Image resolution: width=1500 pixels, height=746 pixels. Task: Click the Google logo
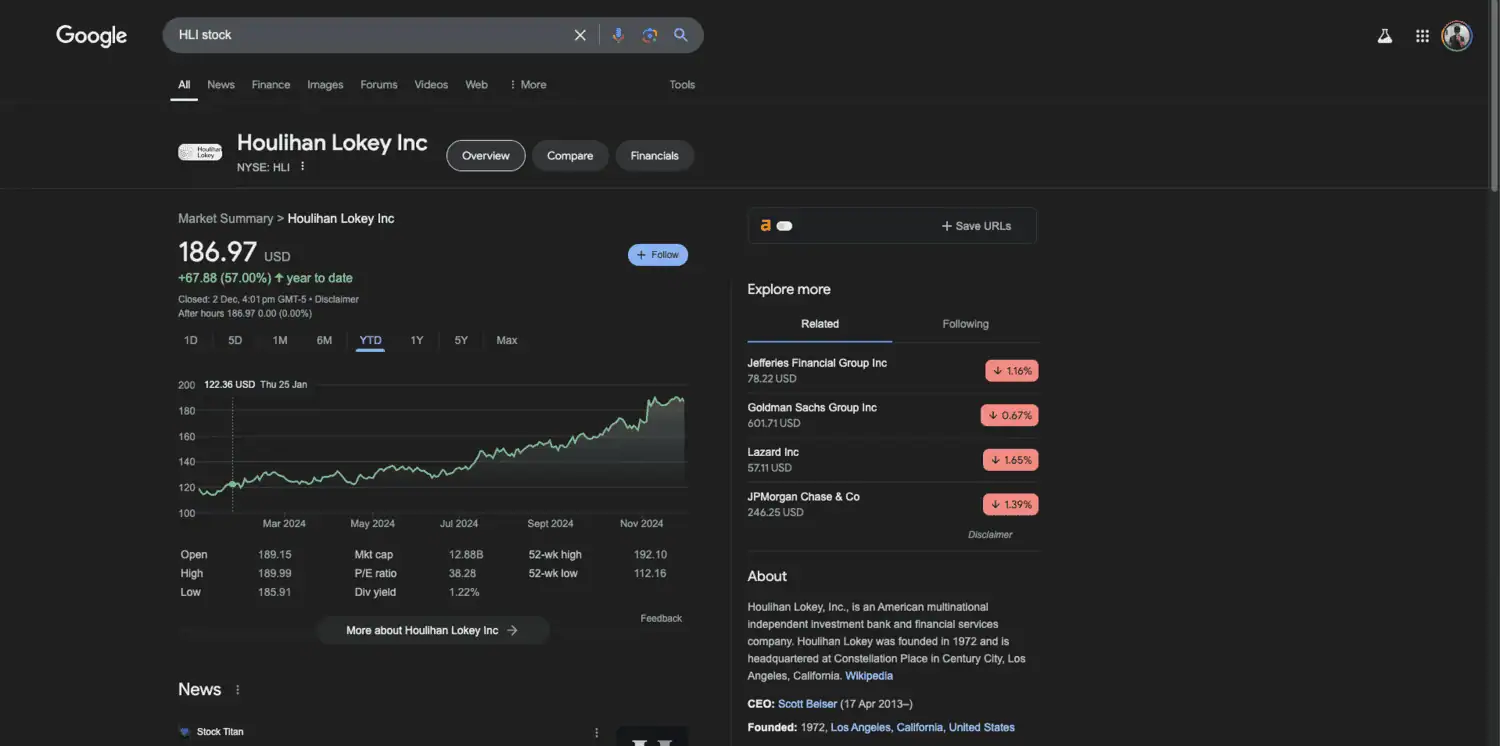click(91, 36)
